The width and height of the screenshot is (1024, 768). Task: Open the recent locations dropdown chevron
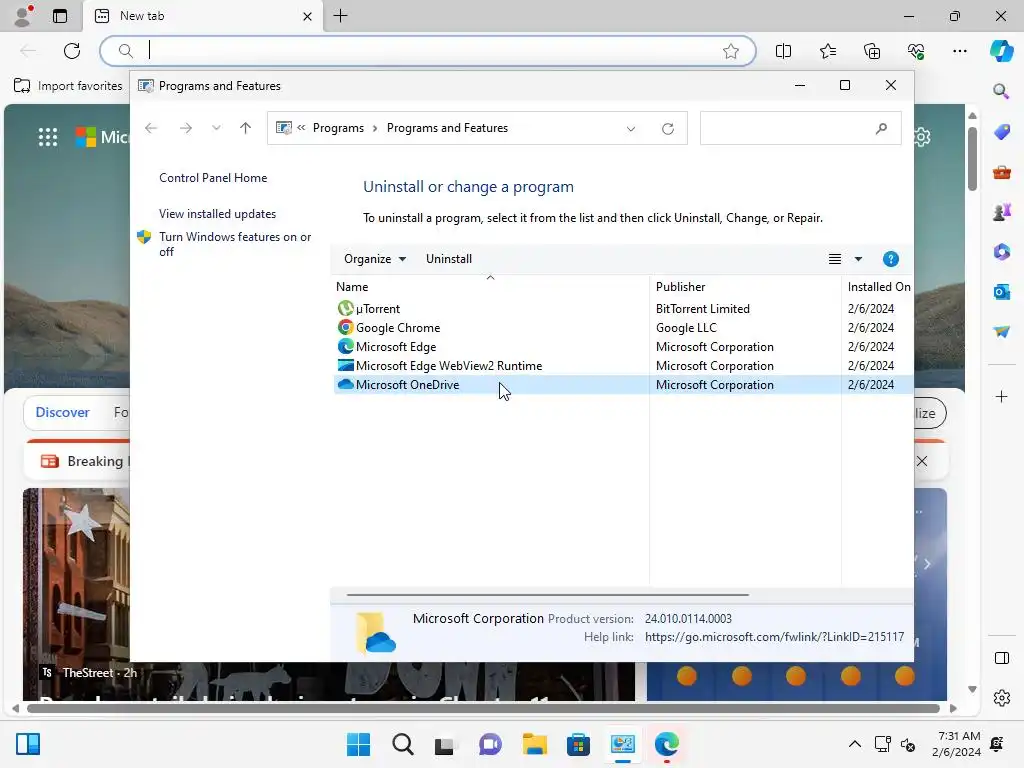pos(216,128)
